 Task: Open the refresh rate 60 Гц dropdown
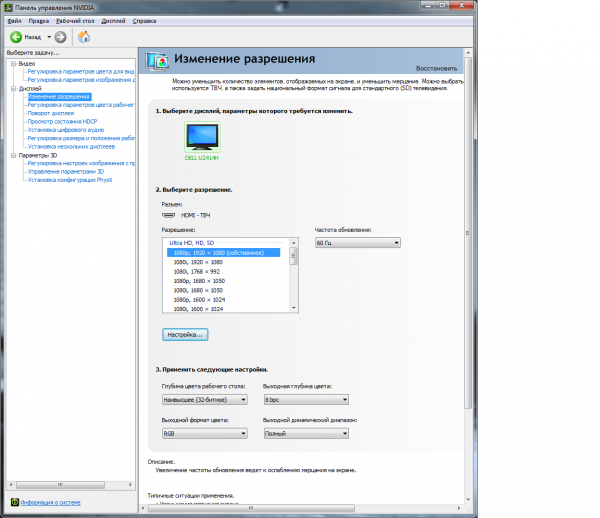[x=357, y=242]
